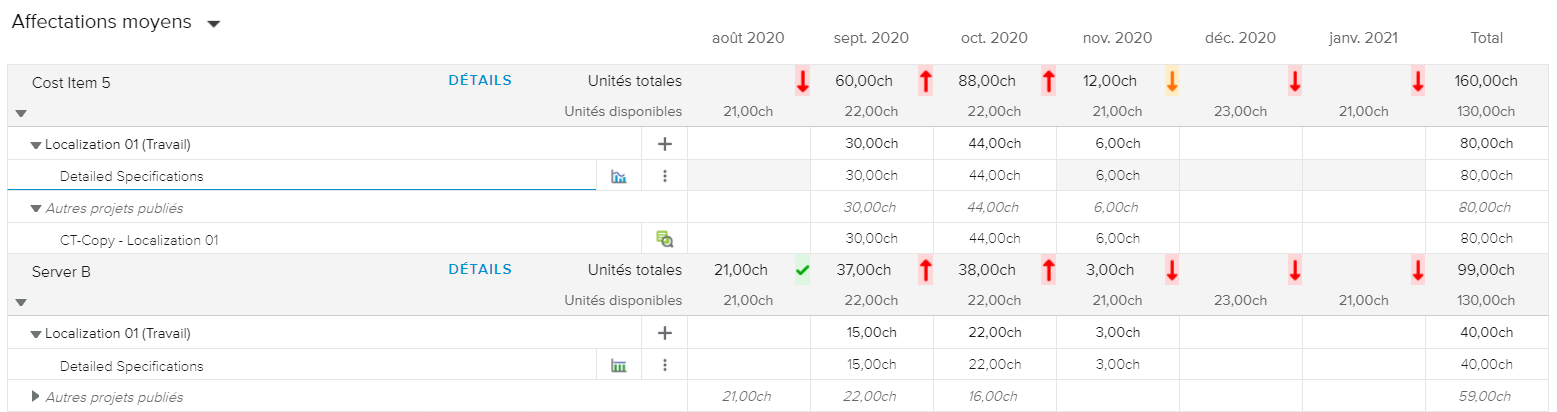
Task: Click red up arrow beside Server B 37,00ch
Action: coord(925,270)
